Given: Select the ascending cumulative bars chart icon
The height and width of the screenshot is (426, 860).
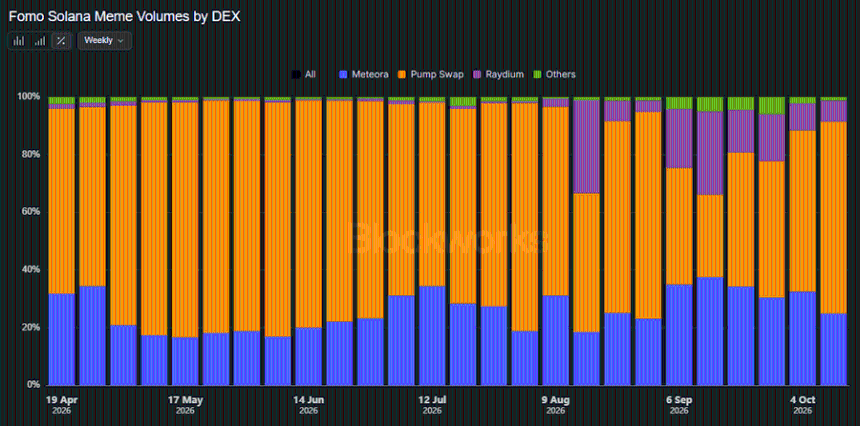Looking at the screenshot, I should (40, 41).
